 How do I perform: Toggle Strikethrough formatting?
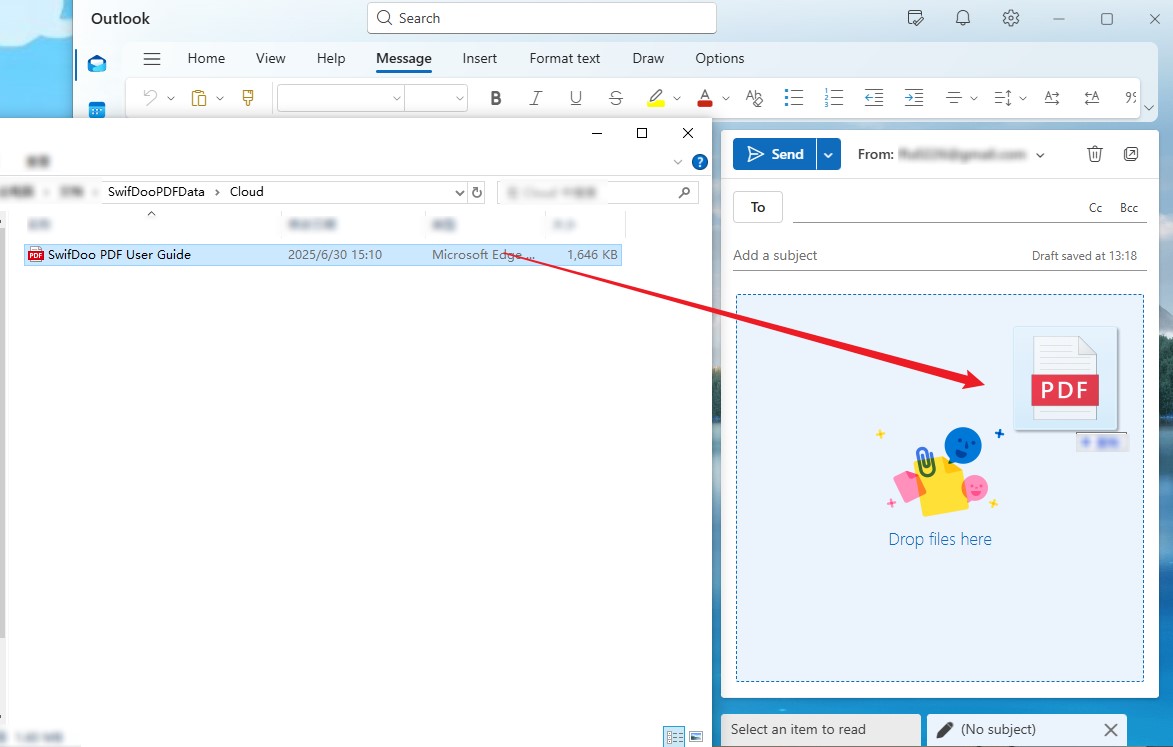616,98
